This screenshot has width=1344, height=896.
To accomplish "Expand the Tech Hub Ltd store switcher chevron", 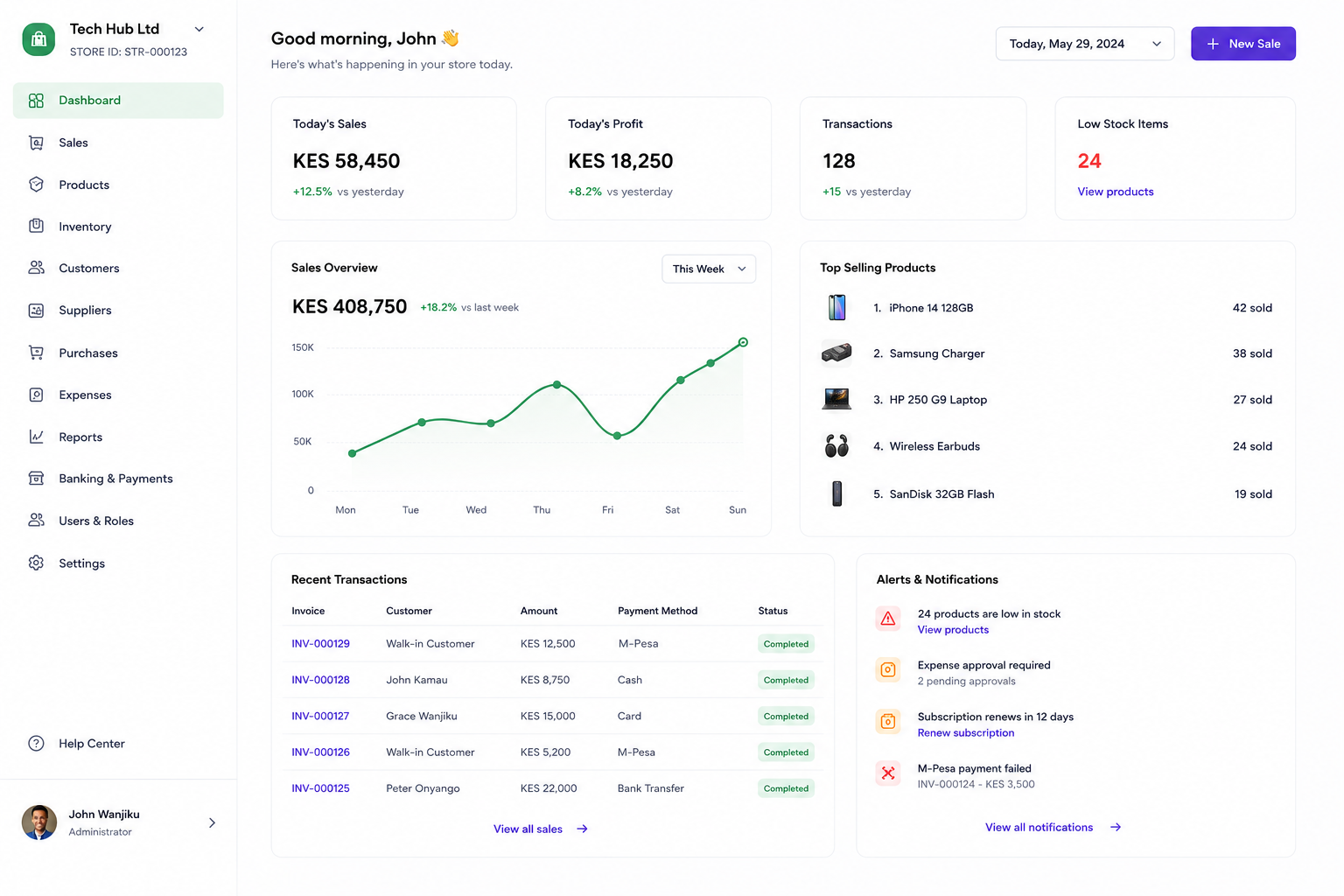I will 199,29.
